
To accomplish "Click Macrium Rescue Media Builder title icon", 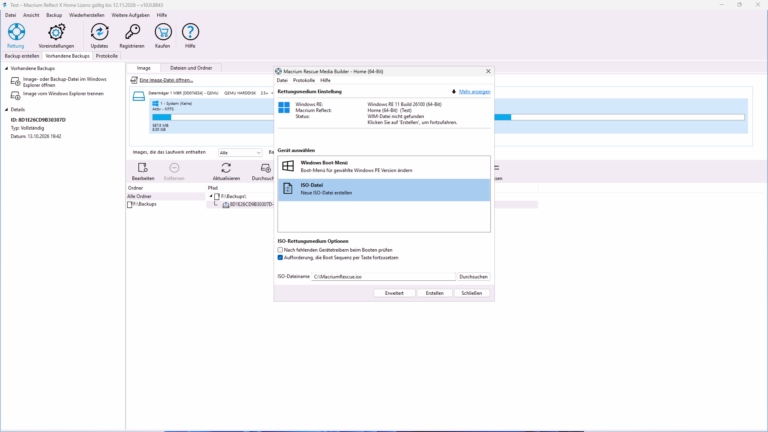I will [x=278, y=71].
